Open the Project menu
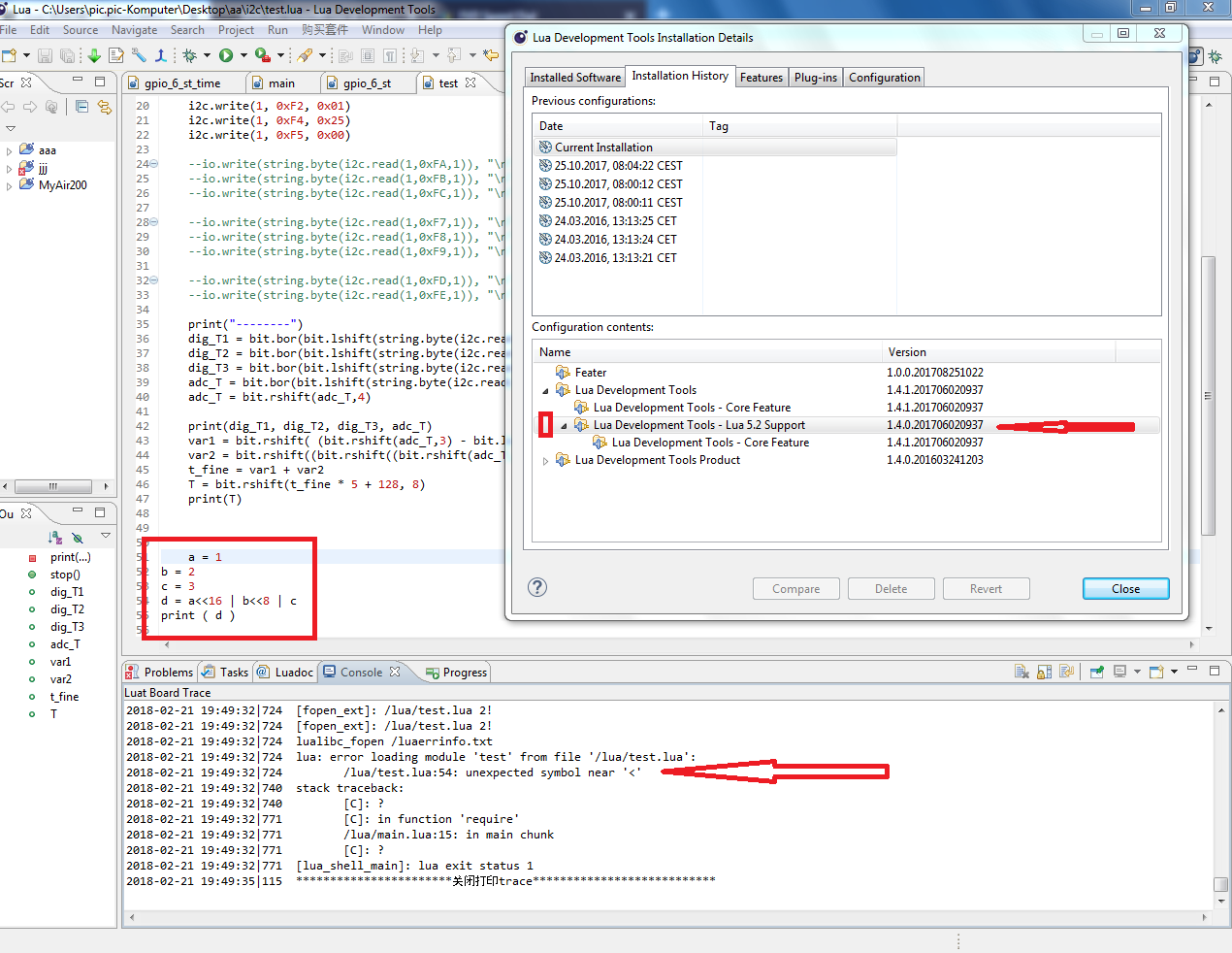The width and height of the screenshot is (1232, 953). 236,30
